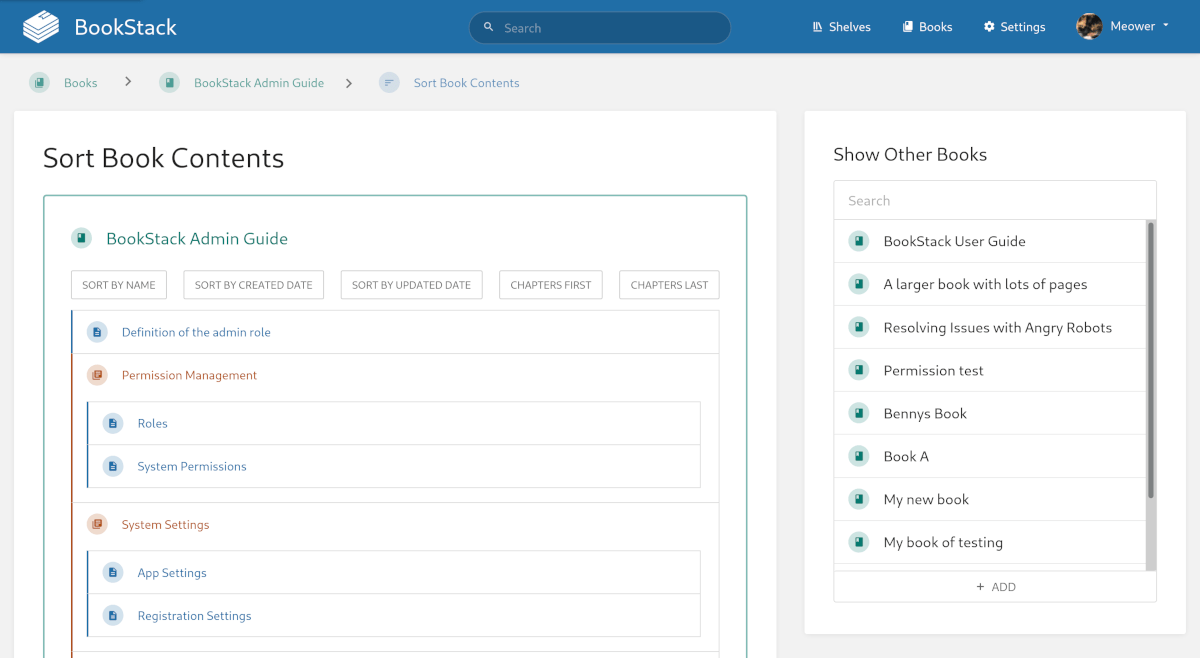The height and width of the screenshot is (658, 1200).
Task: Add selected book with the Add button
Action: [x=995, y=587]
